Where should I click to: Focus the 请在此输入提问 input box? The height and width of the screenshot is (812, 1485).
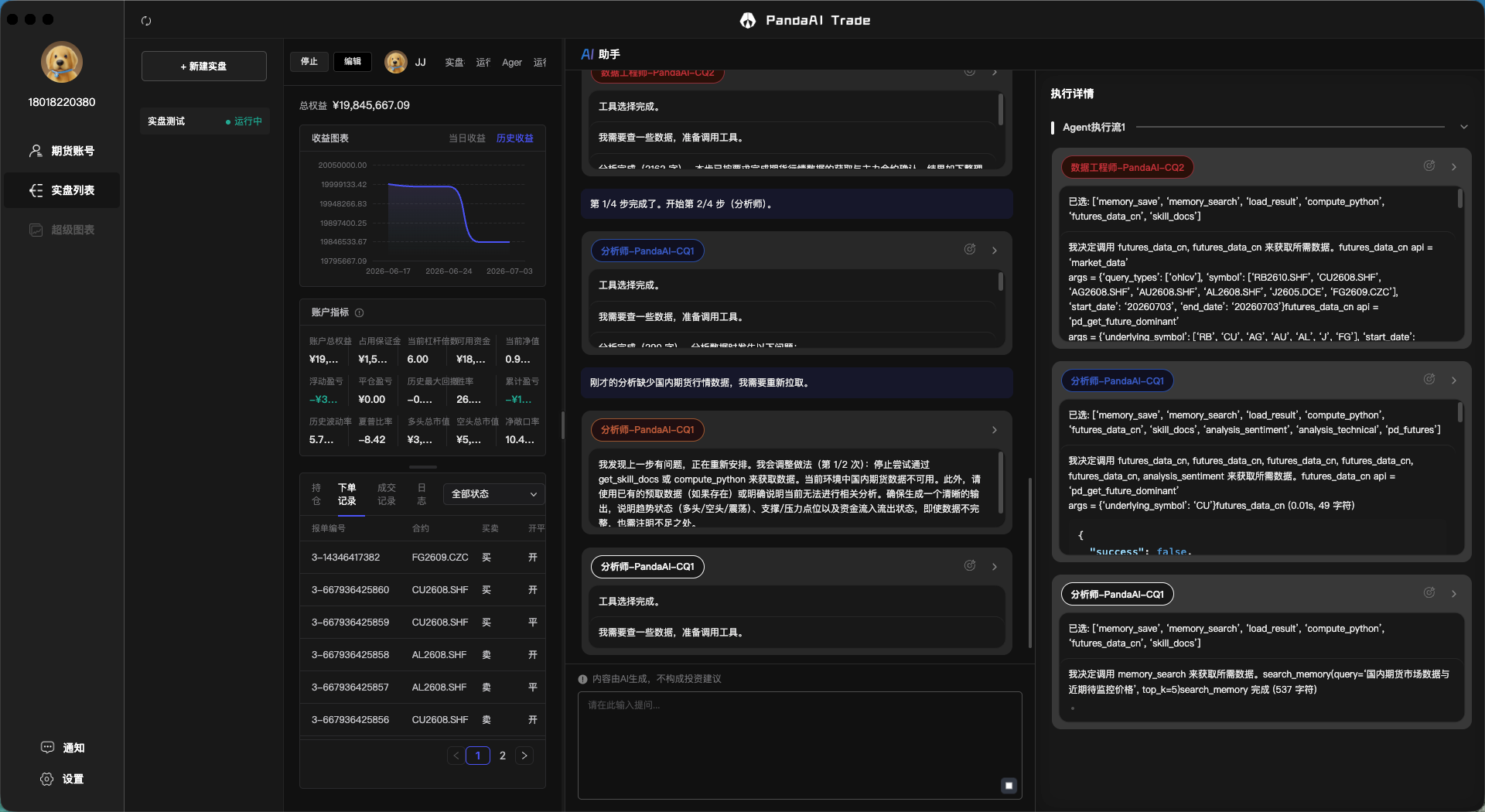[800, 745]
